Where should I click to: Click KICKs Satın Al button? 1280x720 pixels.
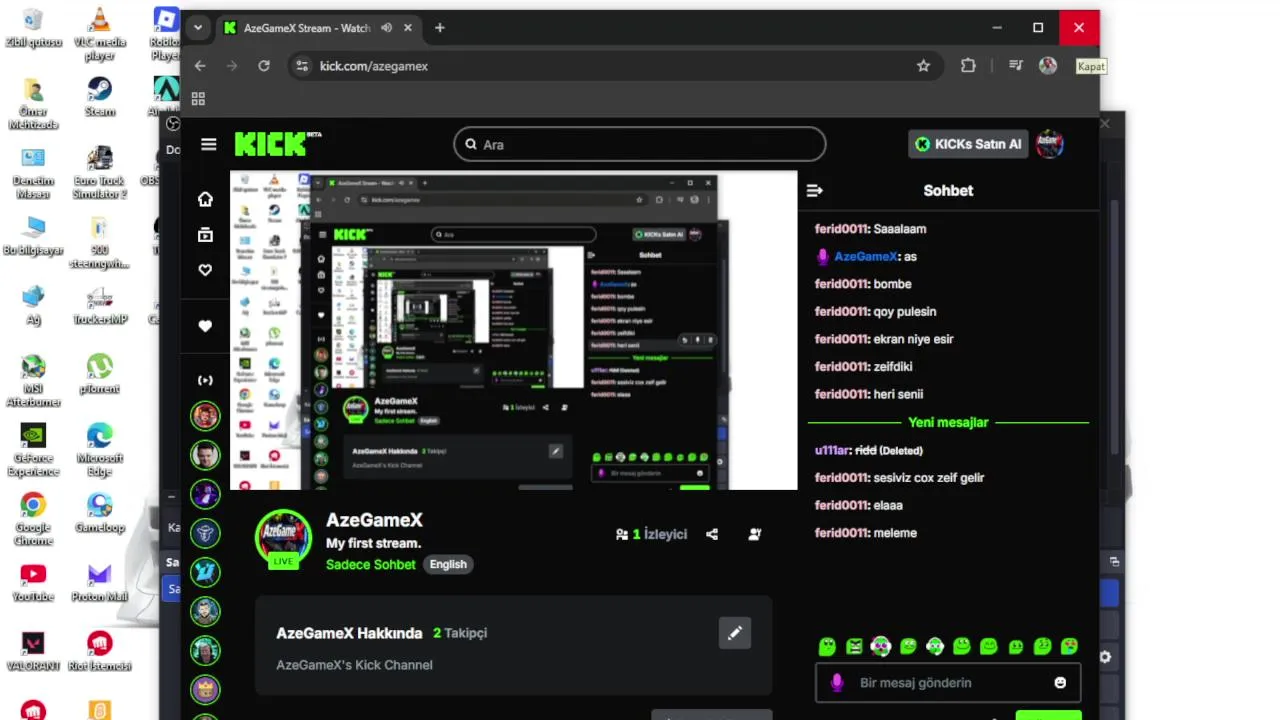click(x=968, y=144)
